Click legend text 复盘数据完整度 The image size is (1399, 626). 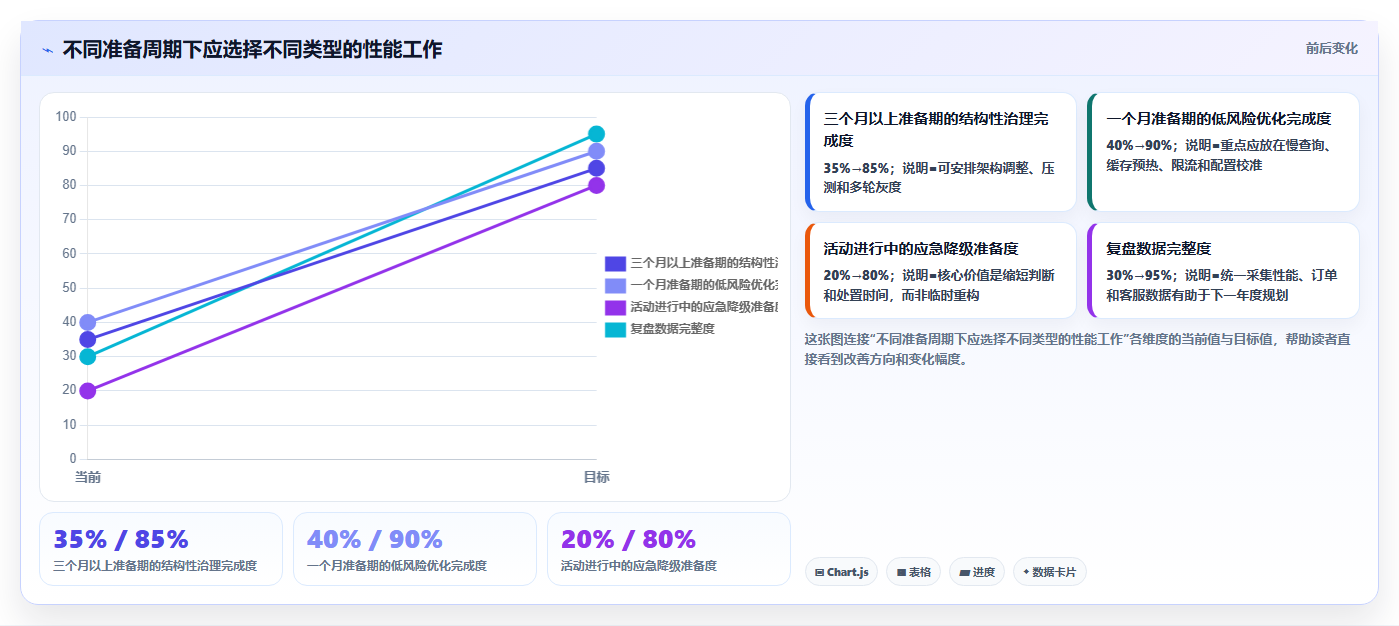click(672, 329)
